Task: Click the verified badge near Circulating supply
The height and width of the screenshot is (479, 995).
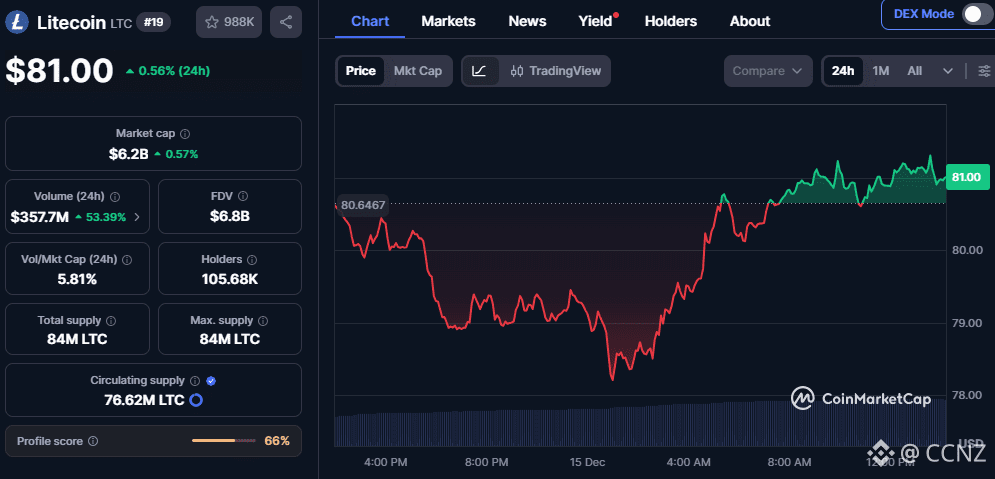Action: pyautogui.click(x=211, y=381)
